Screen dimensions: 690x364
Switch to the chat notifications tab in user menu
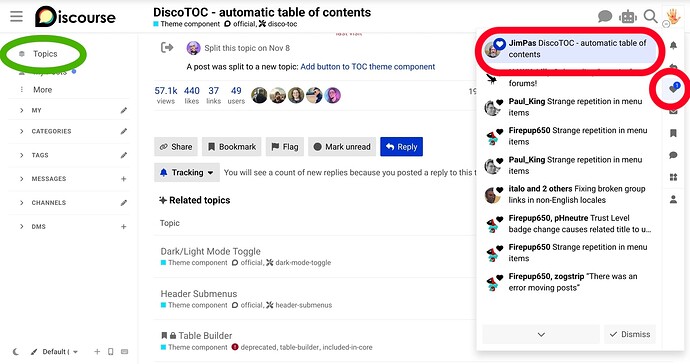tap(673, 155)
